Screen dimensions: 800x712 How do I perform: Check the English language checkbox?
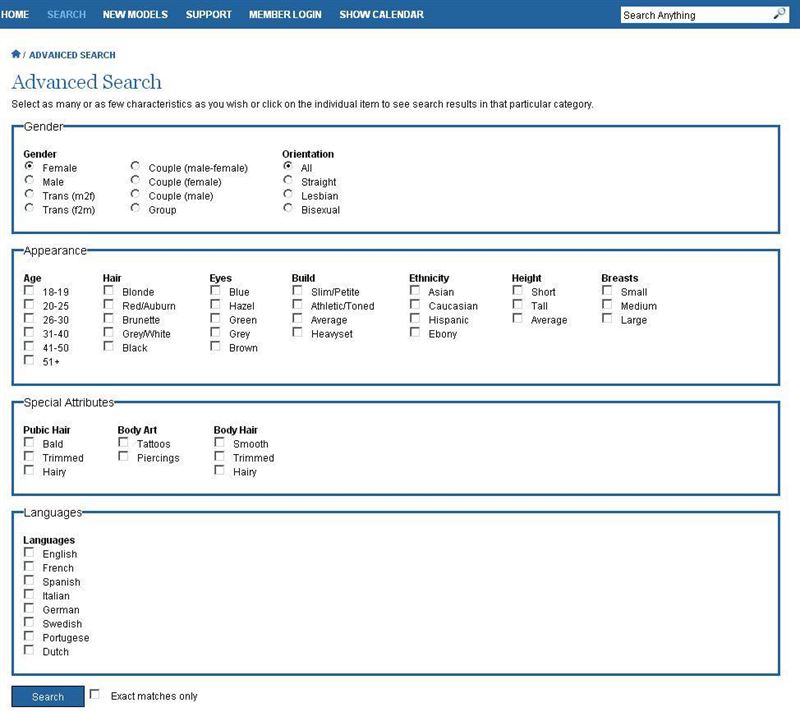click(x=29, y=552)
